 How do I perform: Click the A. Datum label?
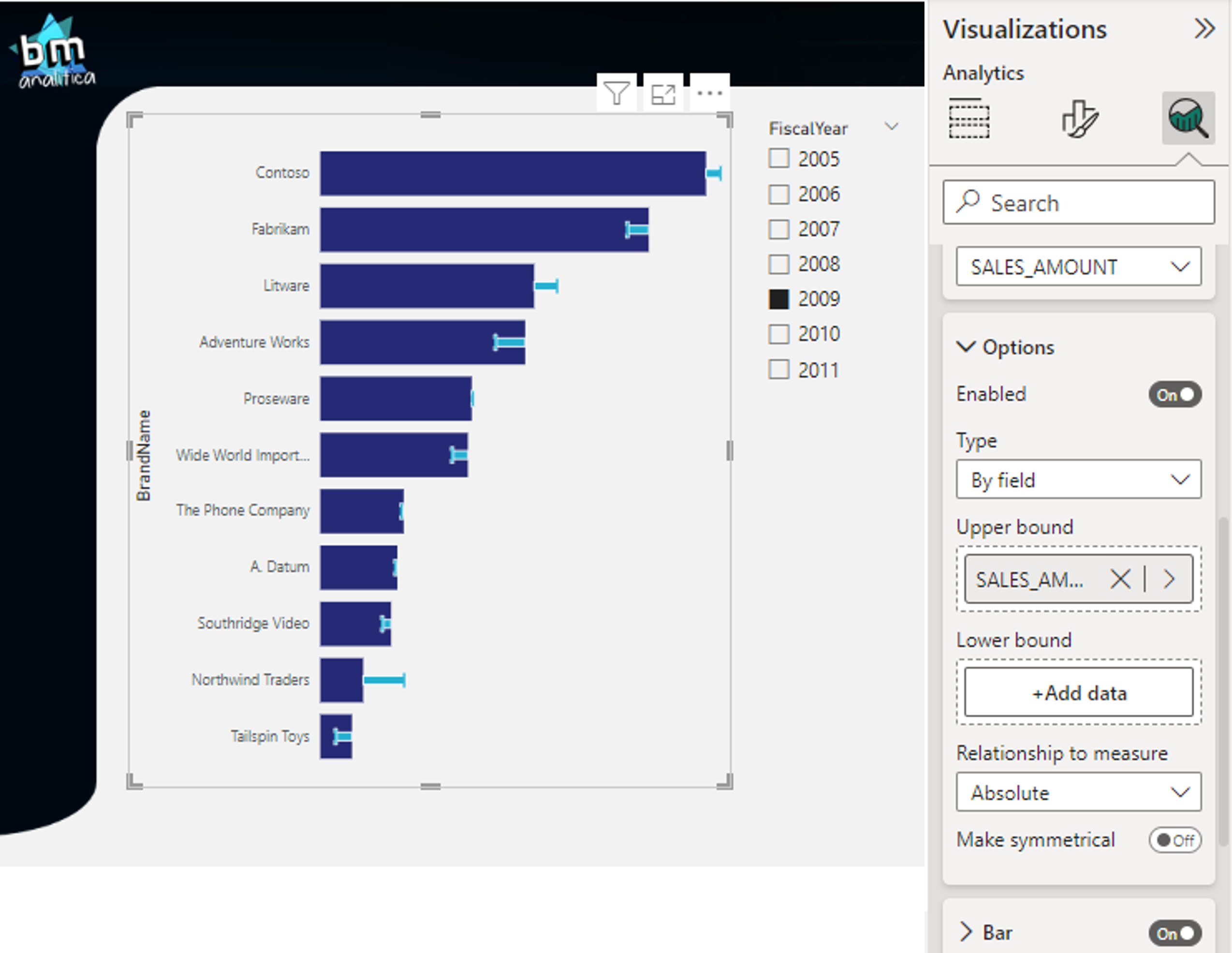[280, 566]
